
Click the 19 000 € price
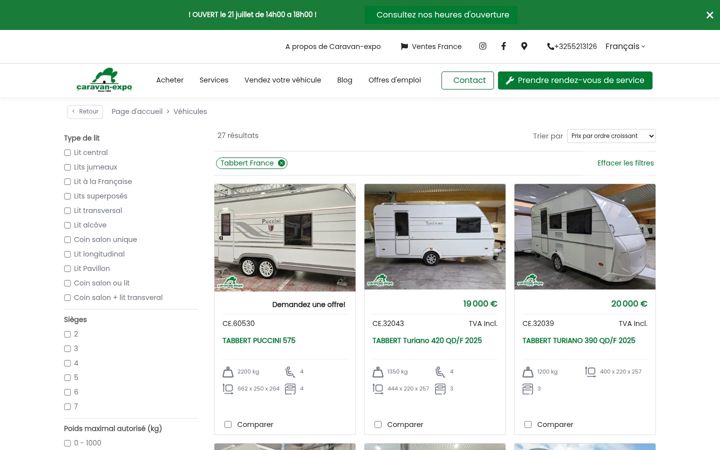click(480, 304)
